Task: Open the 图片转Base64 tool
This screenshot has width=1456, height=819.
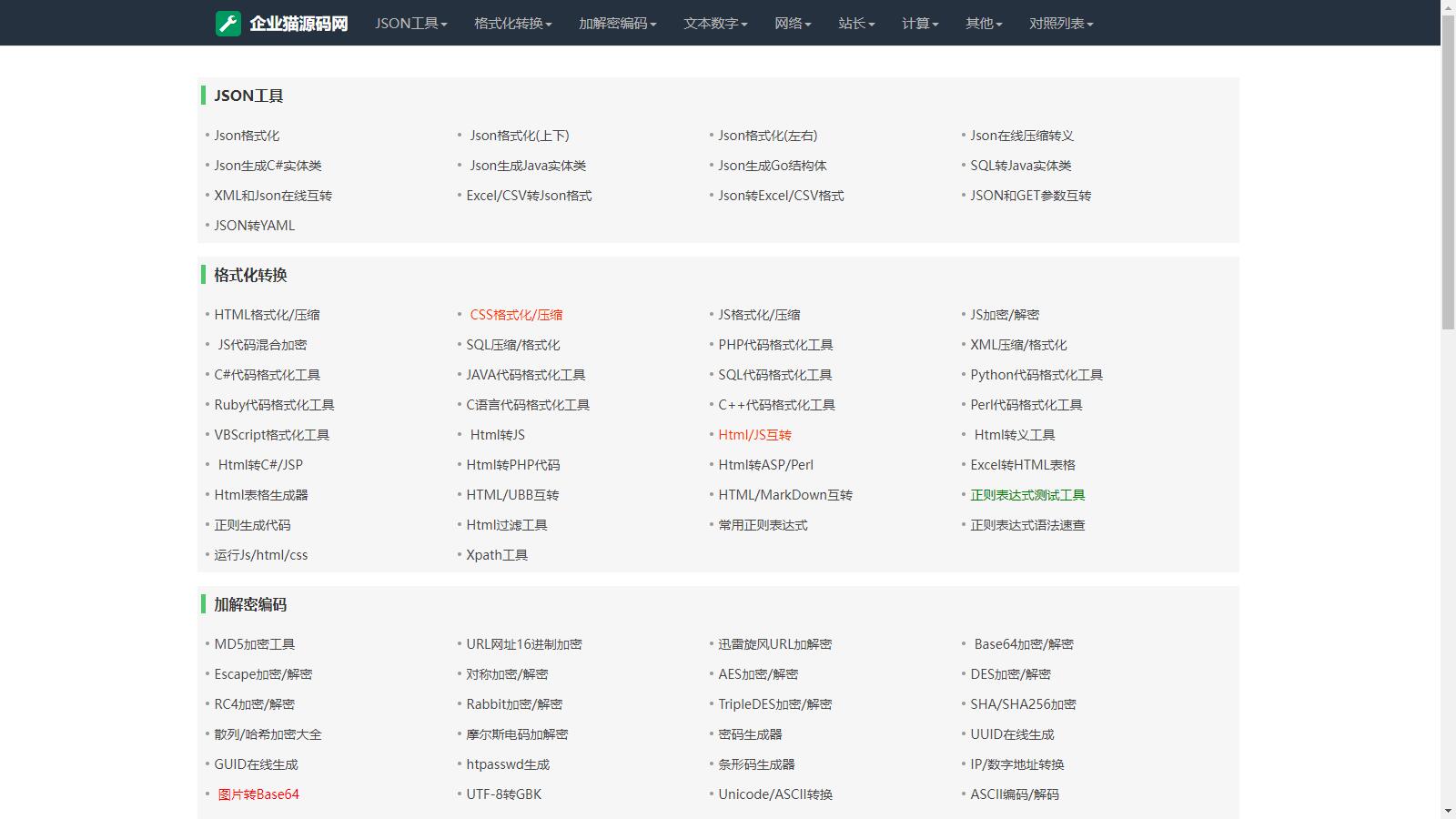Action: click(258, 794)
